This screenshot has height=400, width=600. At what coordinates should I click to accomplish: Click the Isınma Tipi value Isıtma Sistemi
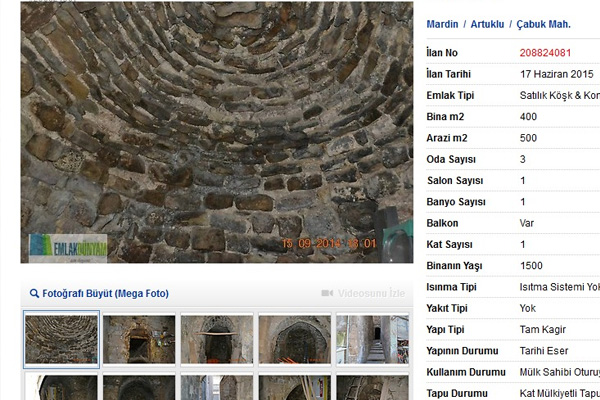[552, 287]
